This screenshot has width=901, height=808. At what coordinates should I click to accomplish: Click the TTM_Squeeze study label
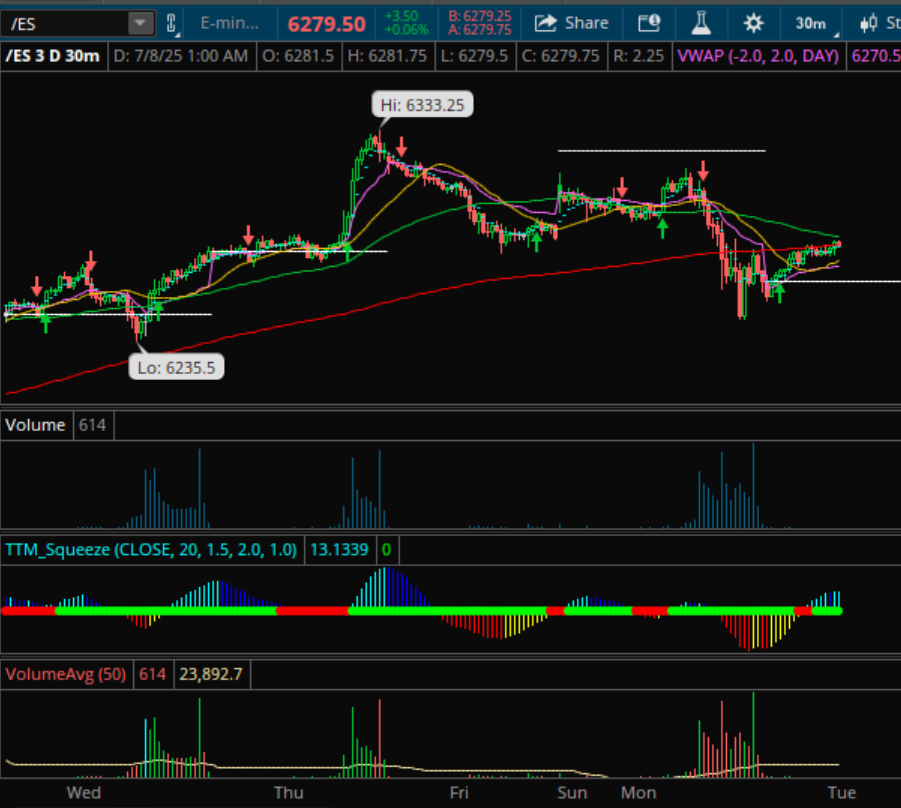tap(151, 550)
